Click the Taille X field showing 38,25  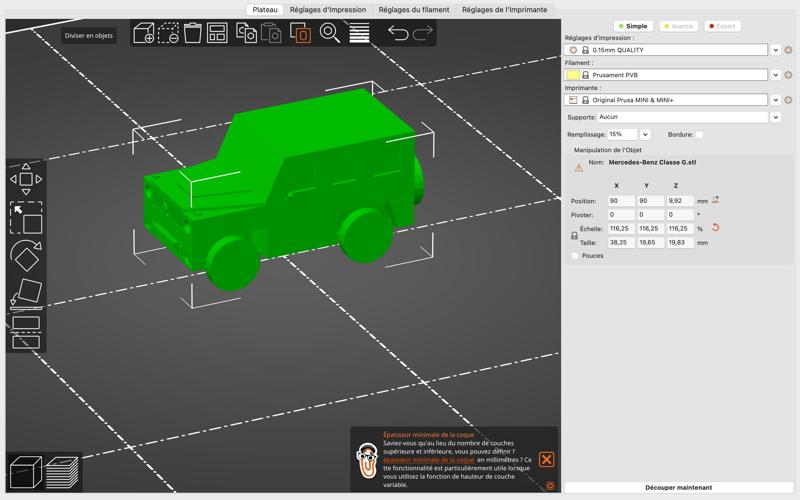point(621,242)
